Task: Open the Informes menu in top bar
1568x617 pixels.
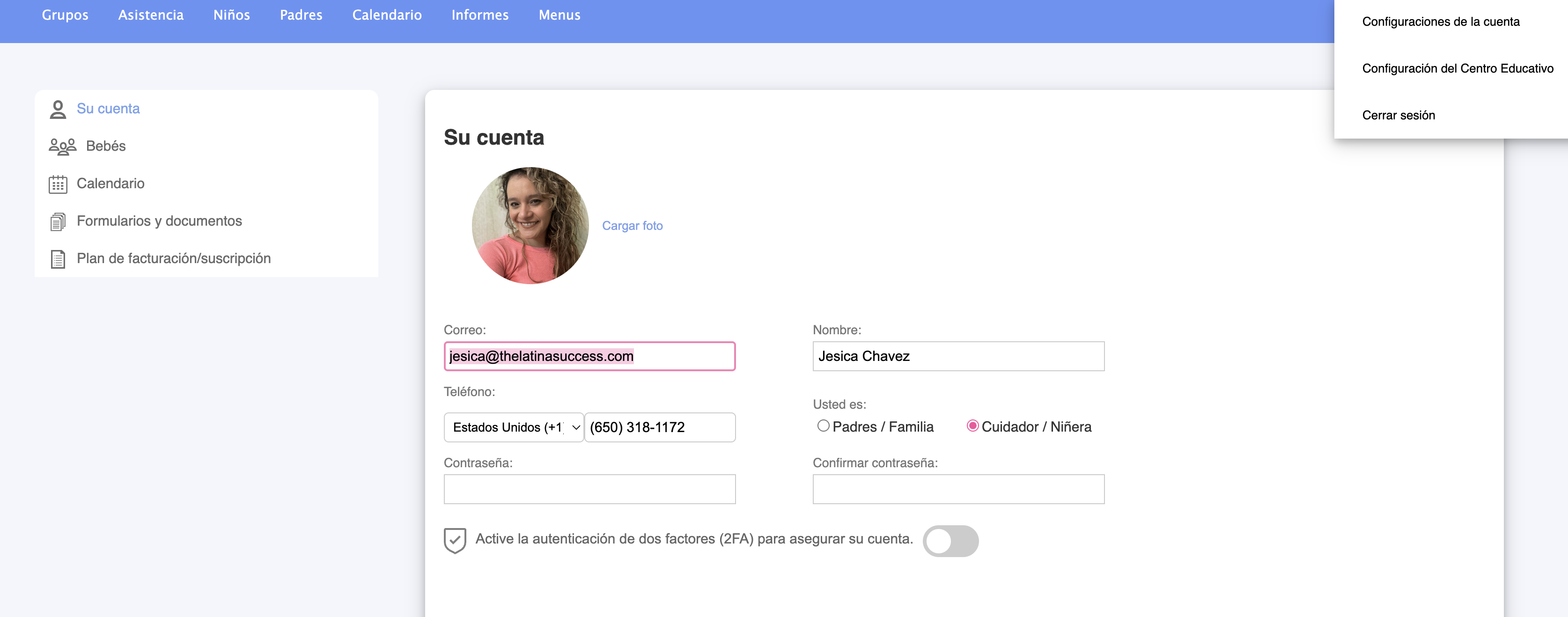Action: [x=479, y=15]
